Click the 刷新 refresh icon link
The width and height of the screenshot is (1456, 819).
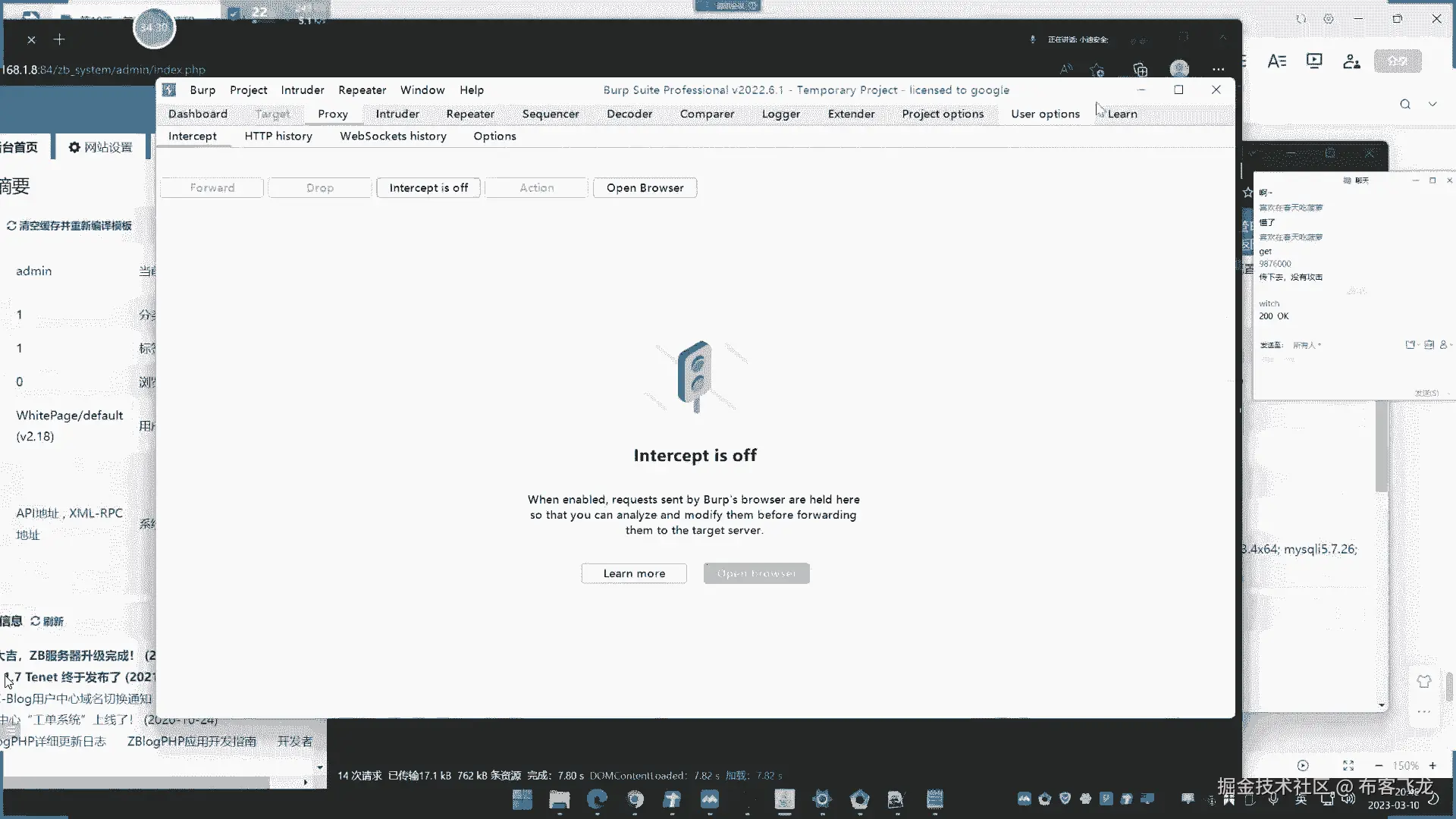pos(47,621)
